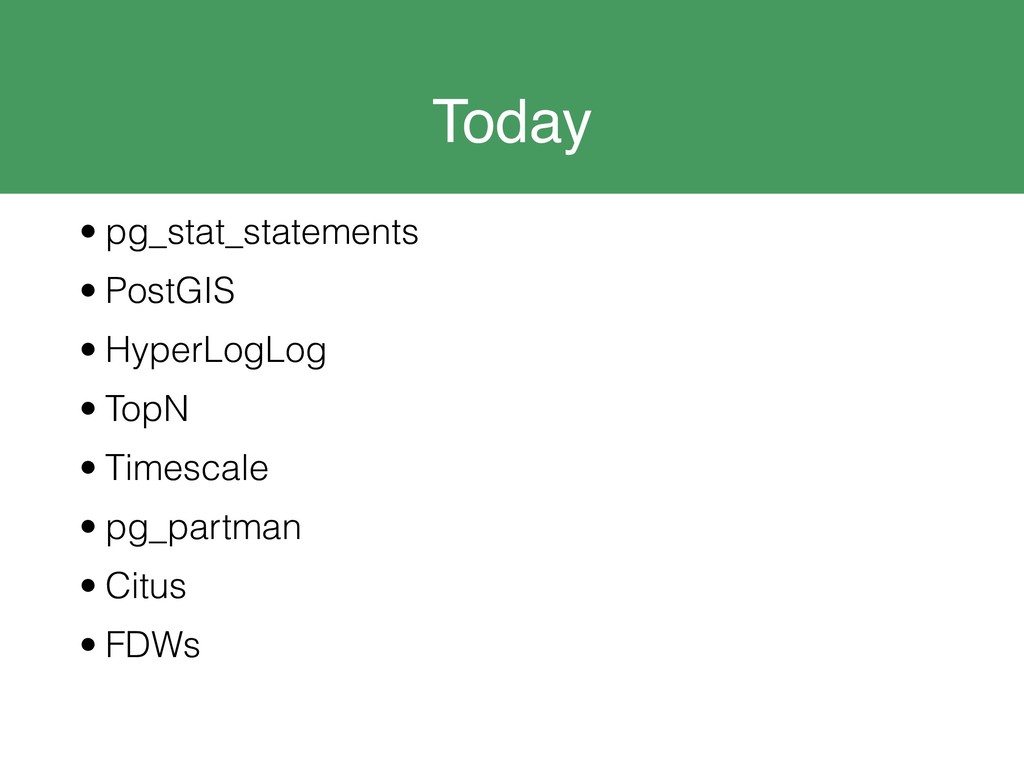Viewport: 1024px width, 768px height.
Task: Select the pg_stat_statements bullet text
Action: (262, 234)
